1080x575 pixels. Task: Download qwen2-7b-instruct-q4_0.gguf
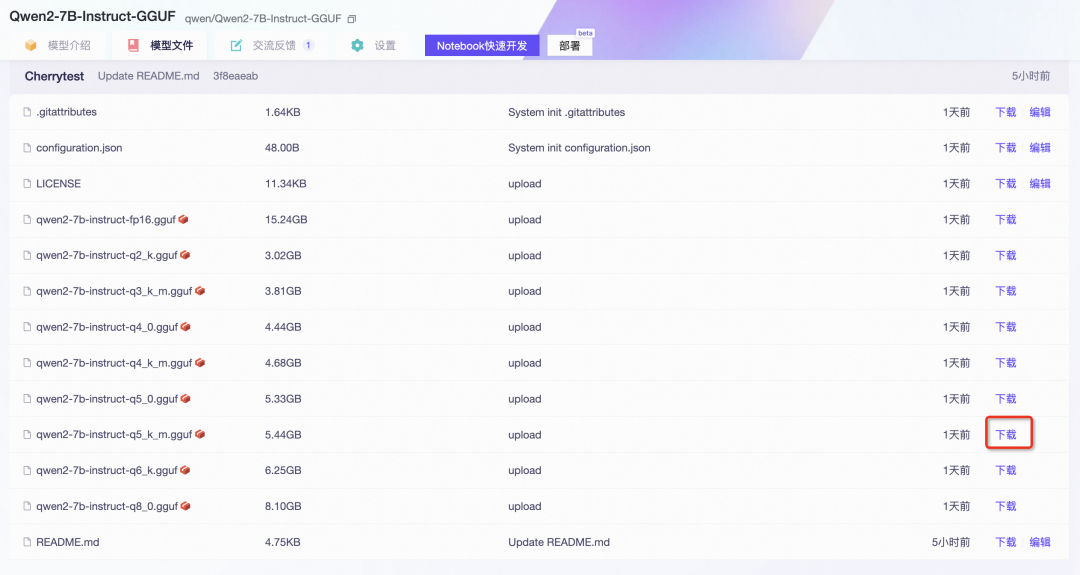click(1006, 327)
